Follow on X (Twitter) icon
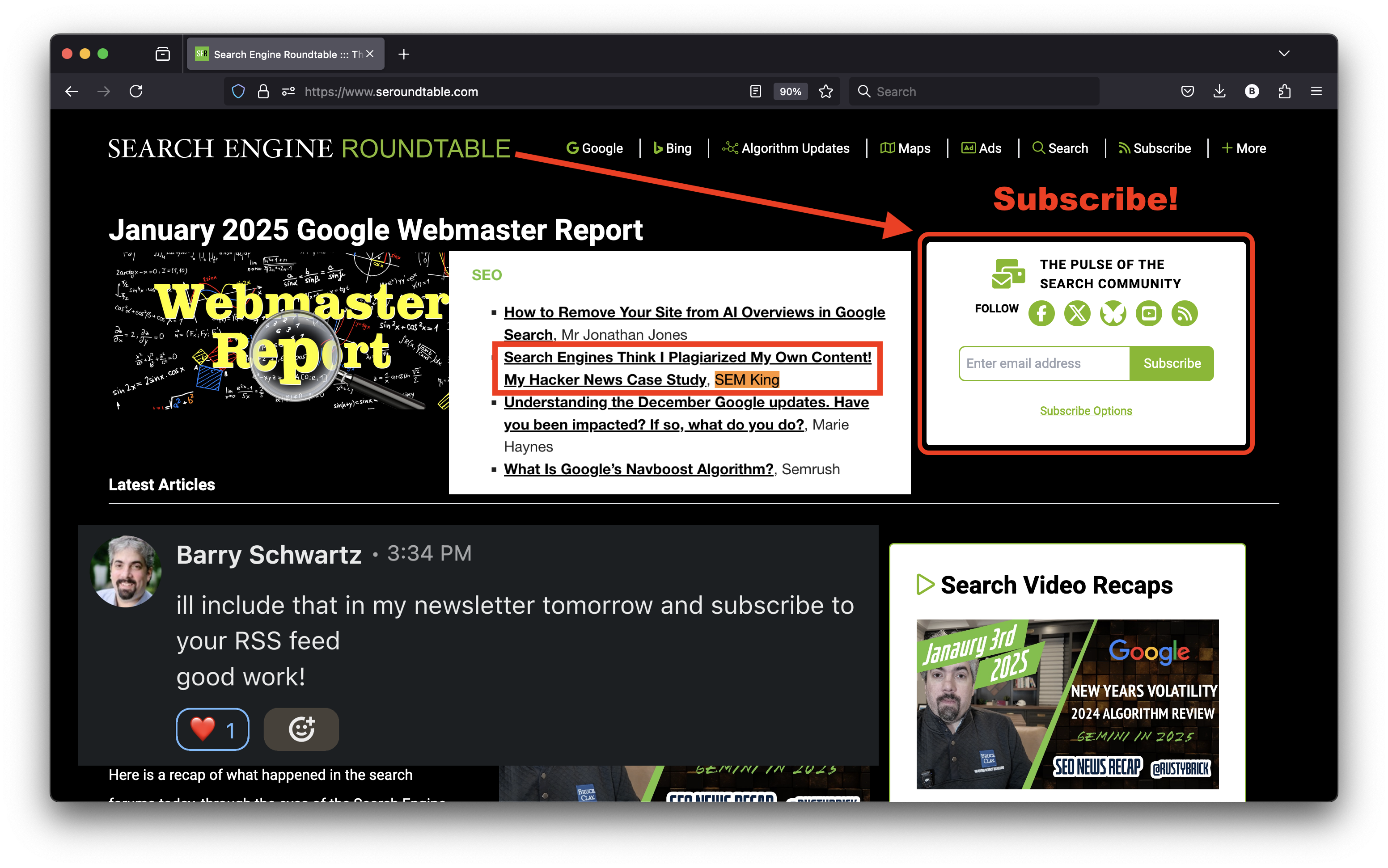Screen dimensions: 1388x868 (x=1077, y=313)
